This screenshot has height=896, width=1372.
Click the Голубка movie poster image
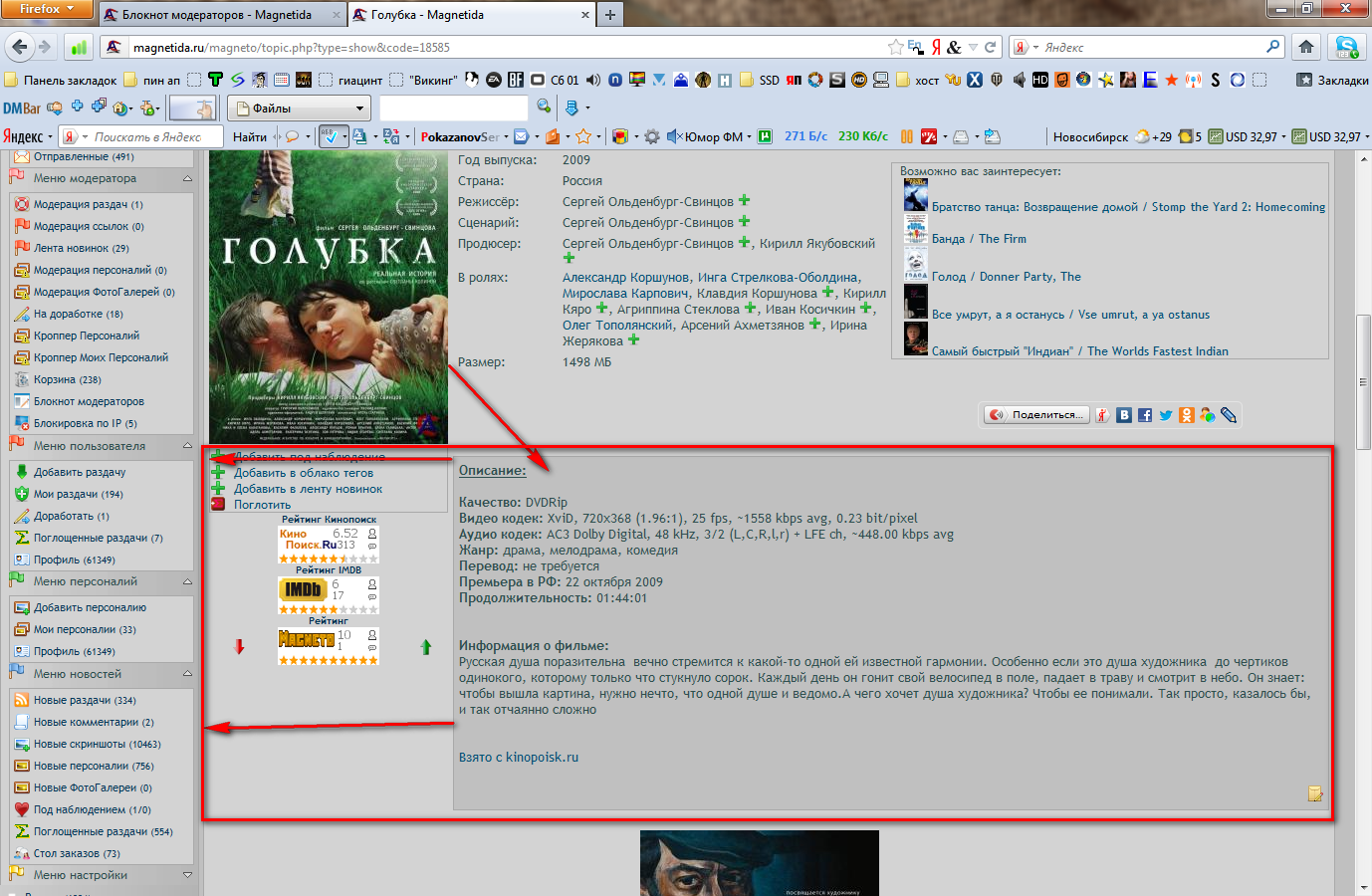pyautogui.click(x=329, y=297)
